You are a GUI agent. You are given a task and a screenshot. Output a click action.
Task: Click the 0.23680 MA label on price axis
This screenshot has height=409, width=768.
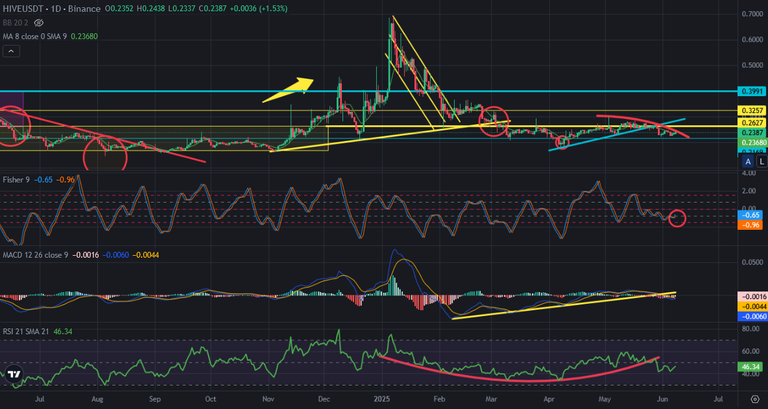[751, 143]
